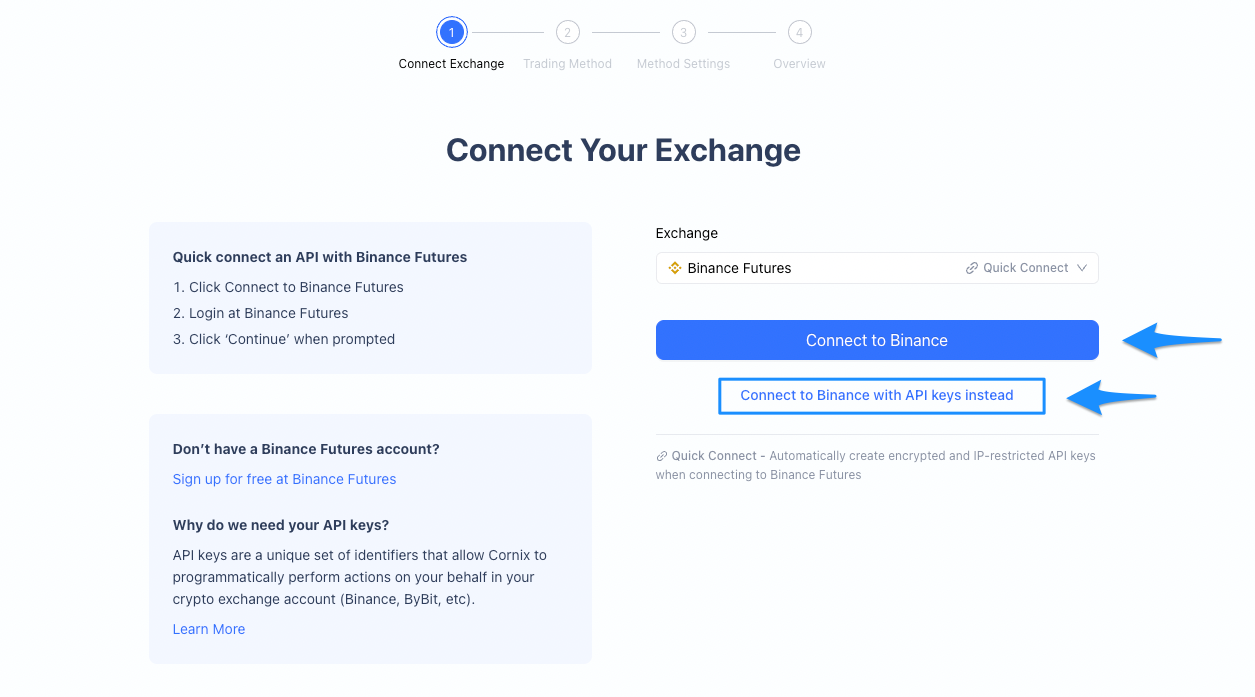Screen dimensions: 1255x697
Task: Click the Quick Connect link icon in dropdown
Action: [x=971, y=268]
